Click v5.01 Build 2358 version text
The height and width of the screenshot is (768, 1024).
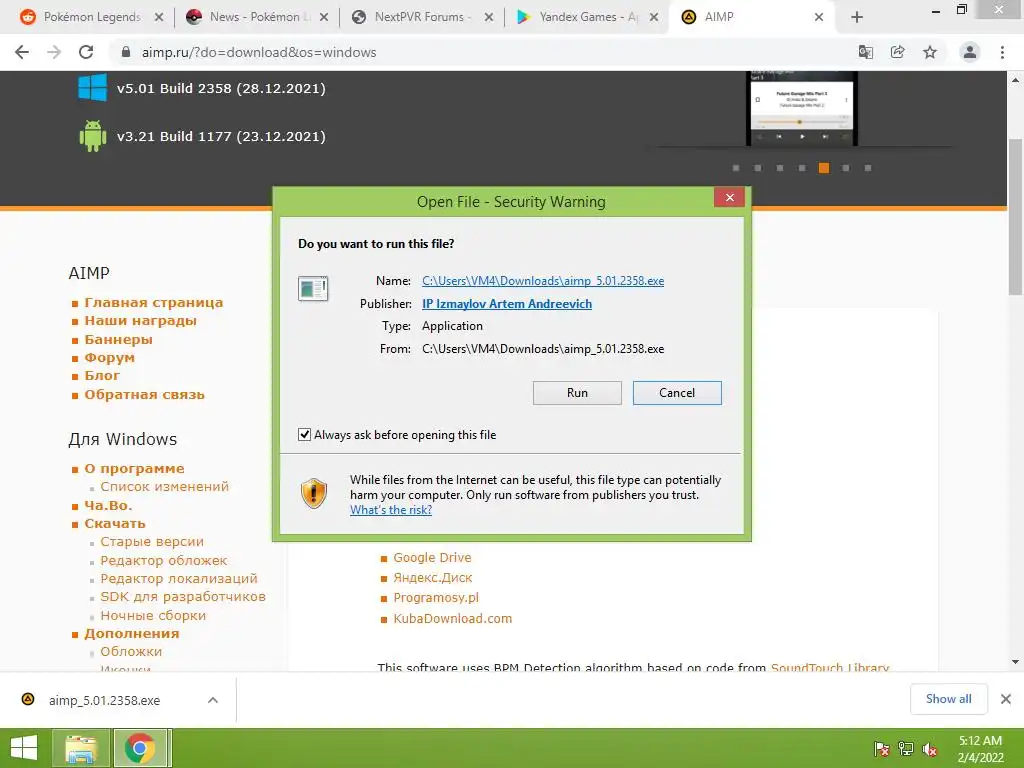pyautogui.click(x=221, y=88)
